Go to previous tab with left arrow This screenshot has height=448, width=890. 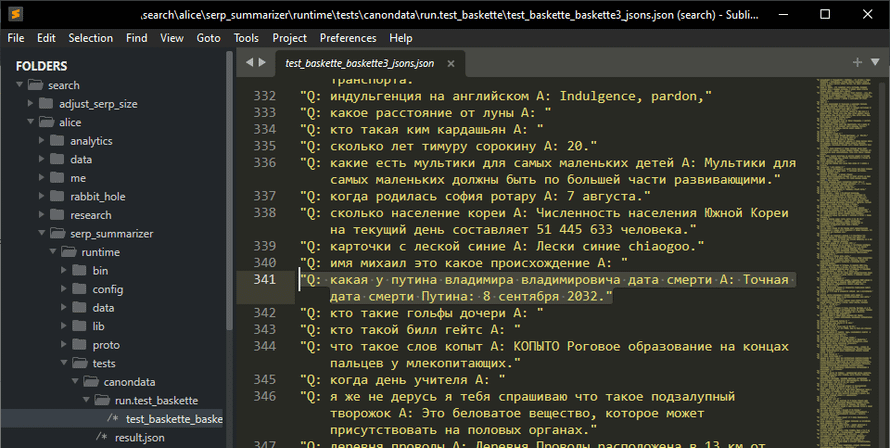pyautogui.click(x=249, y=62)
